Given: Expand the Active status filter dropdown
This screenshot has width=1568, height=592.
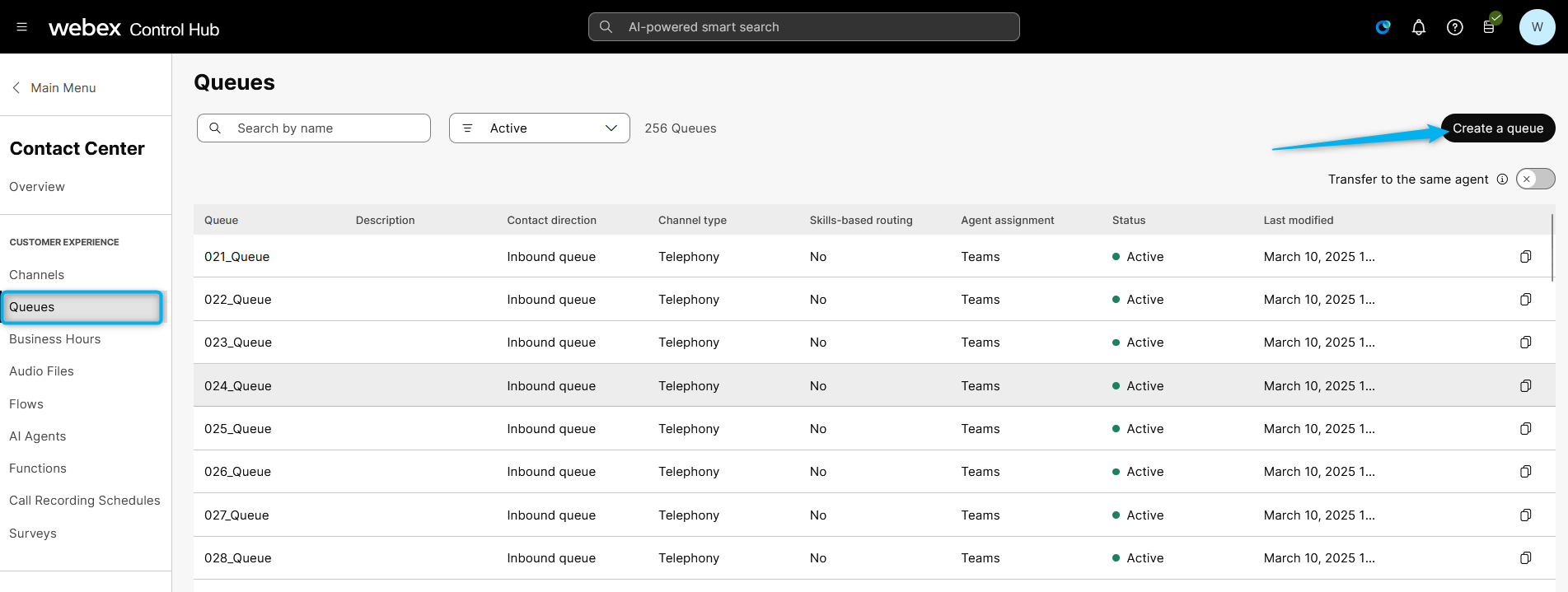Looking at the screenshot, I should click(540, 128).
